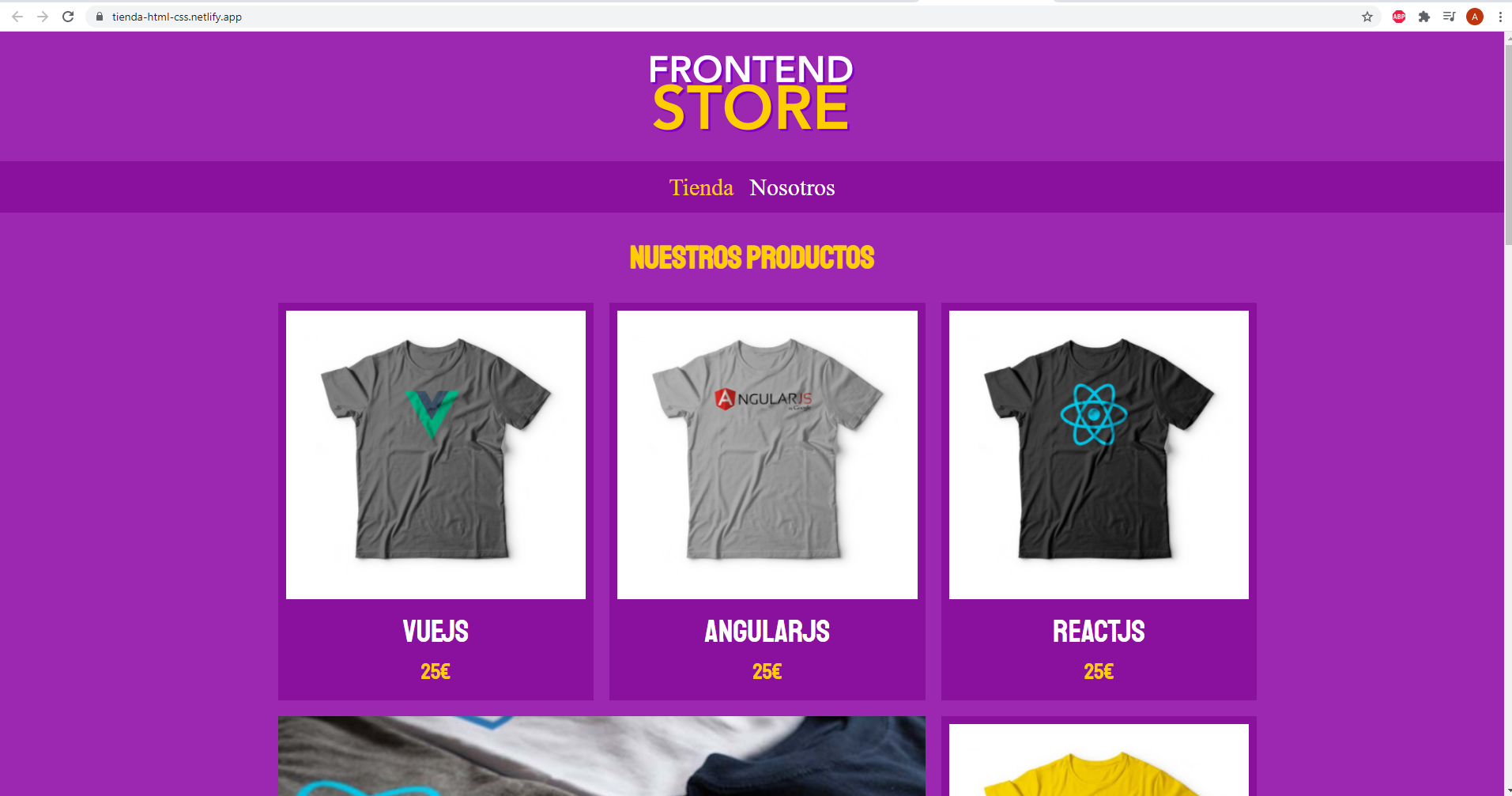Open Chrome's three-dot menu
This screenshot has width=1512, height=796.
pos(1500,17)
